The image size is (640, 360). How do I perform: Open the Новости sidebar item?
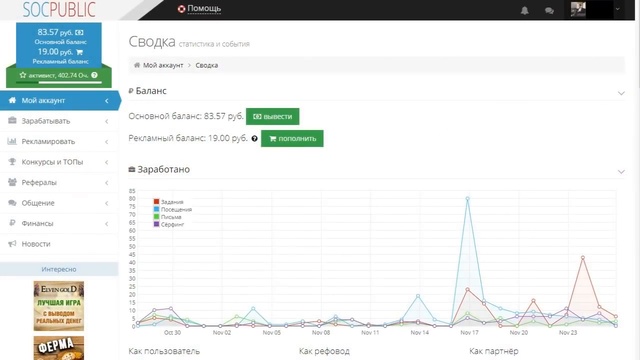point(59,243)
